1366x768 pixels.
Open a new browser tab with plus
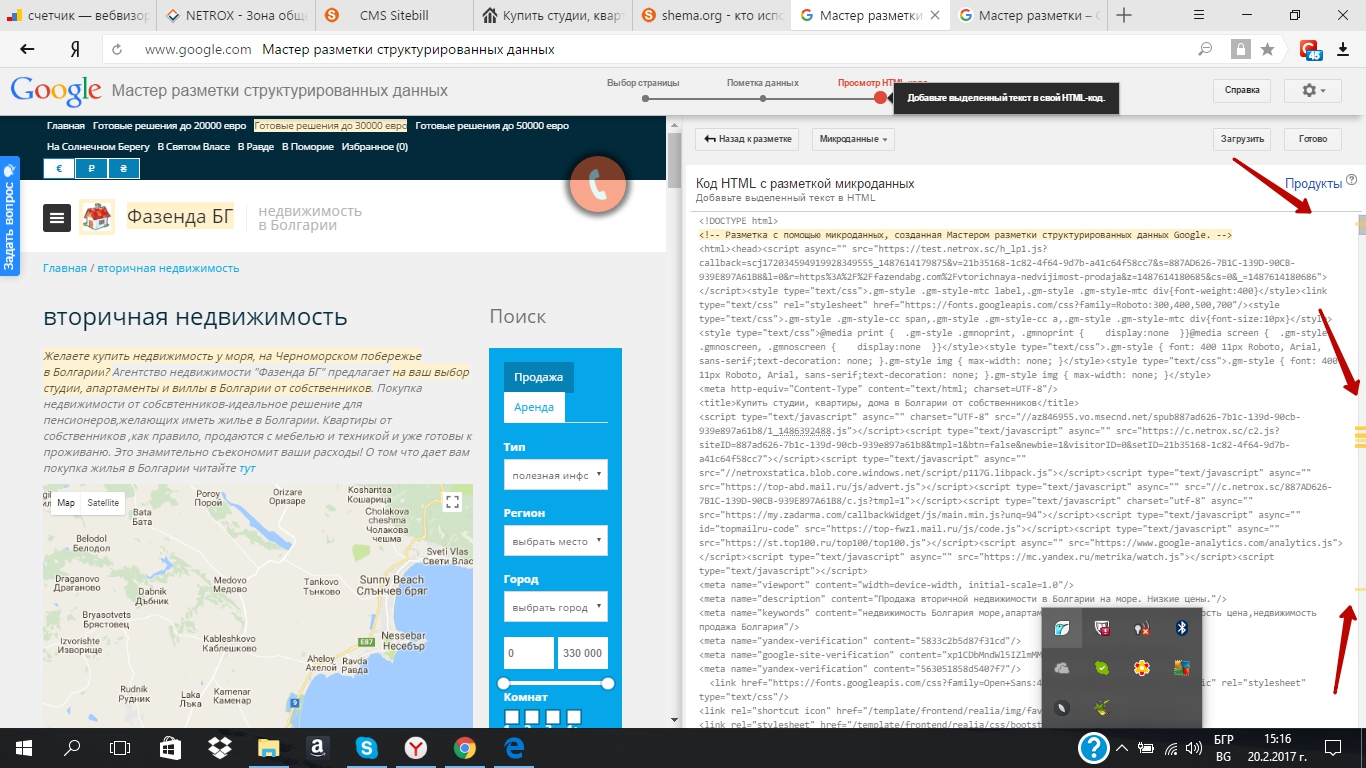tap(1124, 15)
